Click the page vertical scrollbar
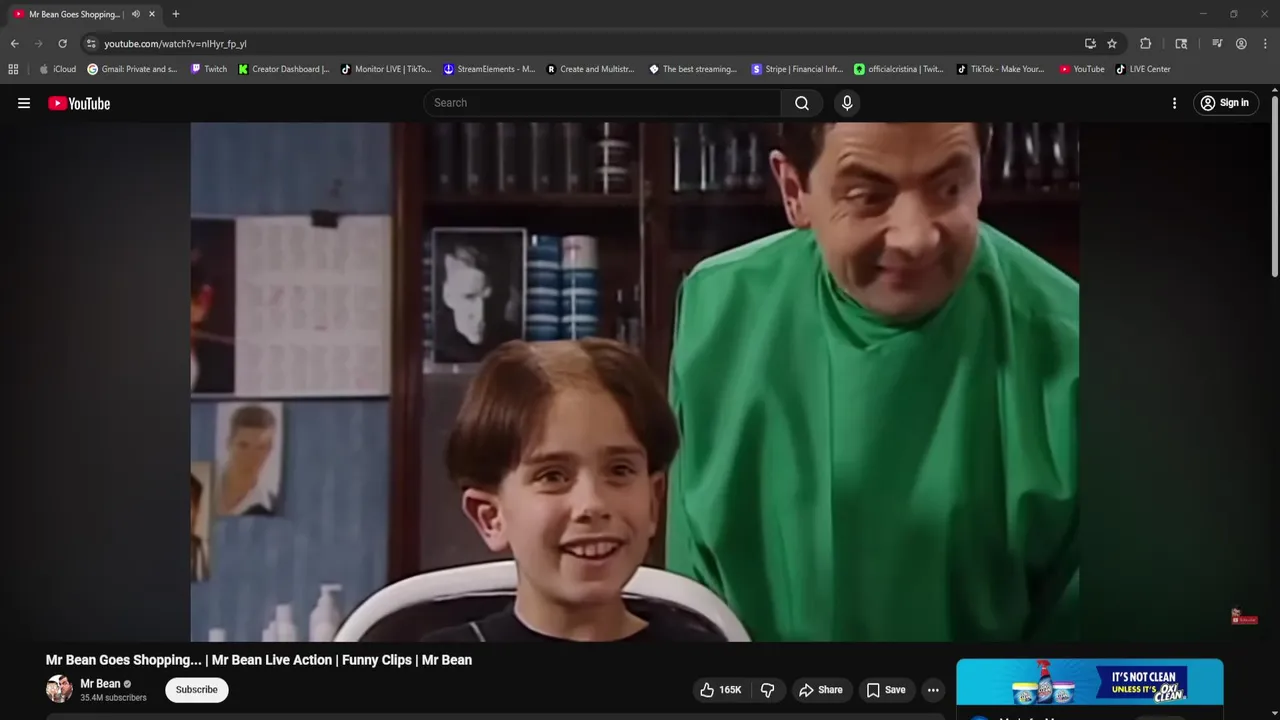The height and width of the screenshot is (720, 1280). [x=1274, y=186]
